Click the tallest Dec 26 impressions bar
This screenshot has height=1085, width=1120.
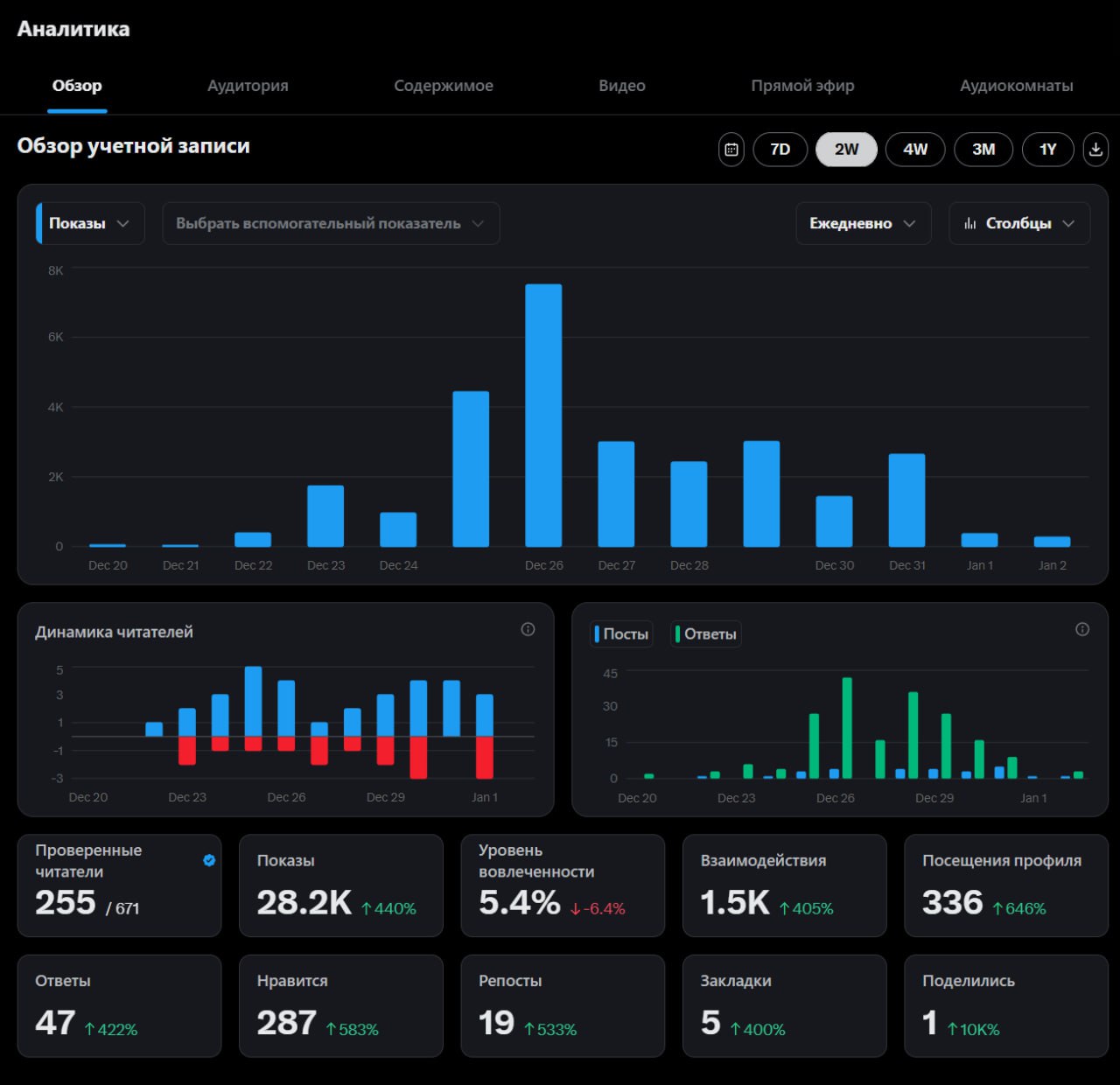[543, 416]
